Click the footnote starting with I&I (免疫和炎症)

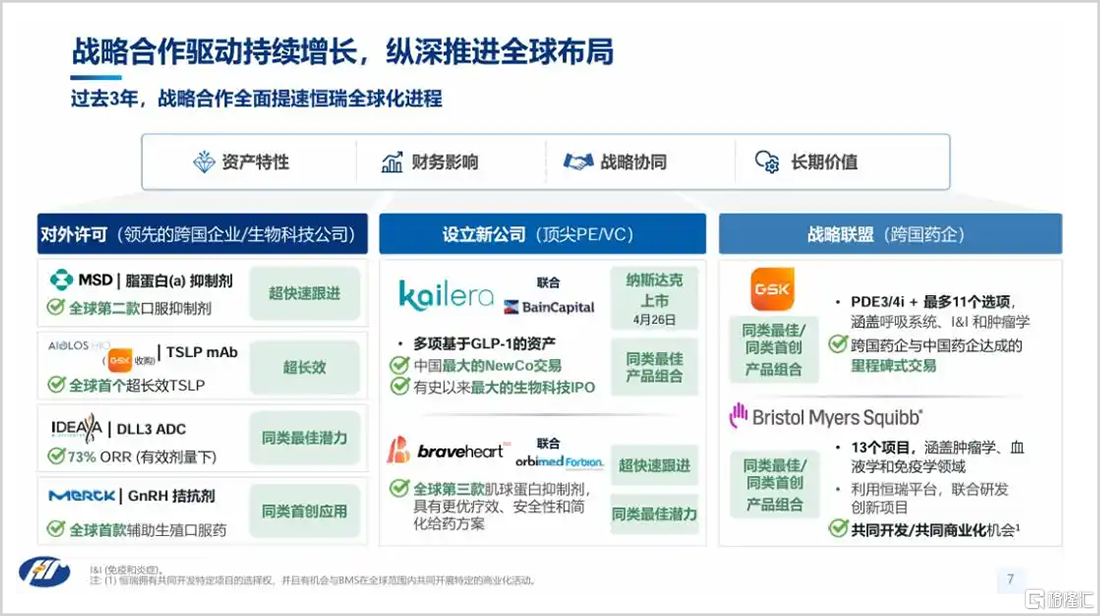pos(126,570)
